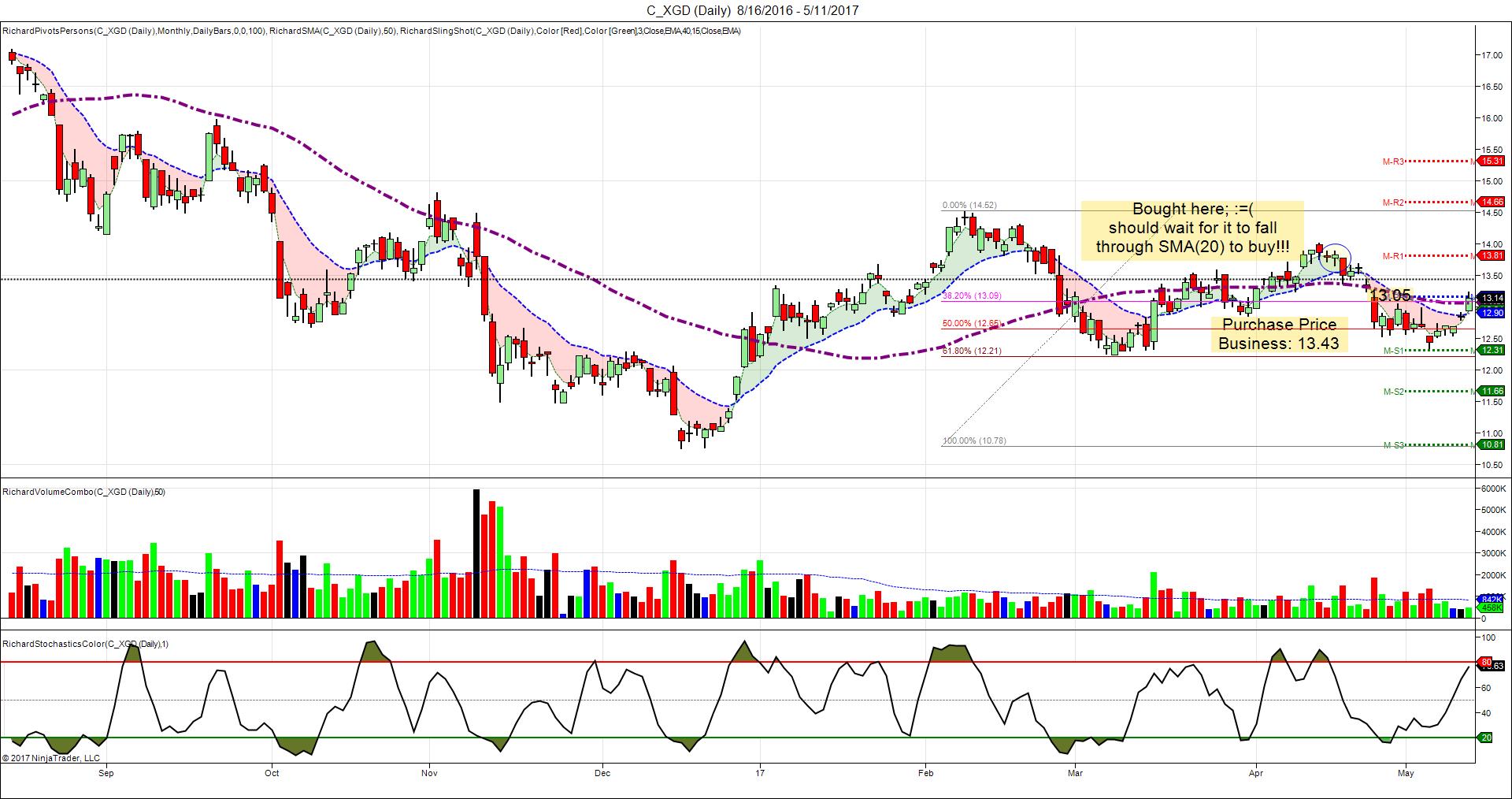Select the 61.80% (12.21) Fibonacci label
This screenshot has width=1512, height=799.
(x=972, y=351)
